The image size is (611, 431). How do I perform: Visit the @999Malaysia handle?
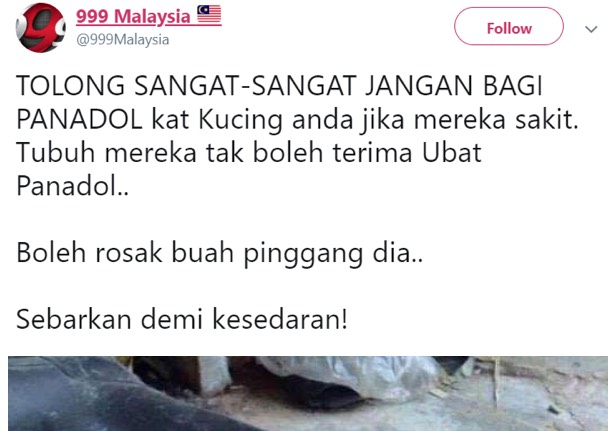(123, 40)
